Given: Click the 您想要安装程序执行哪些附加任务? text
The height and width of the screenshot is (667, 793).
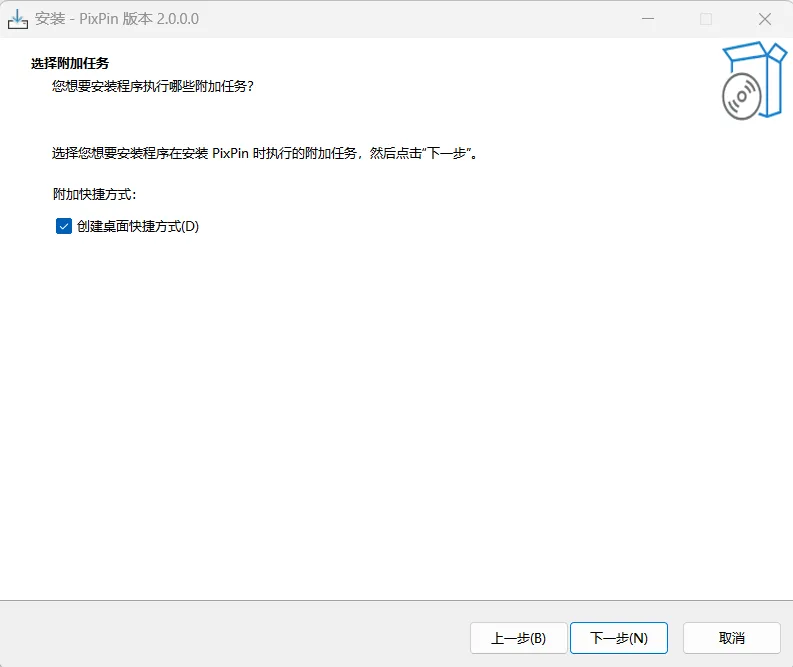Looking at the screenshot, I should click(153, 86).
